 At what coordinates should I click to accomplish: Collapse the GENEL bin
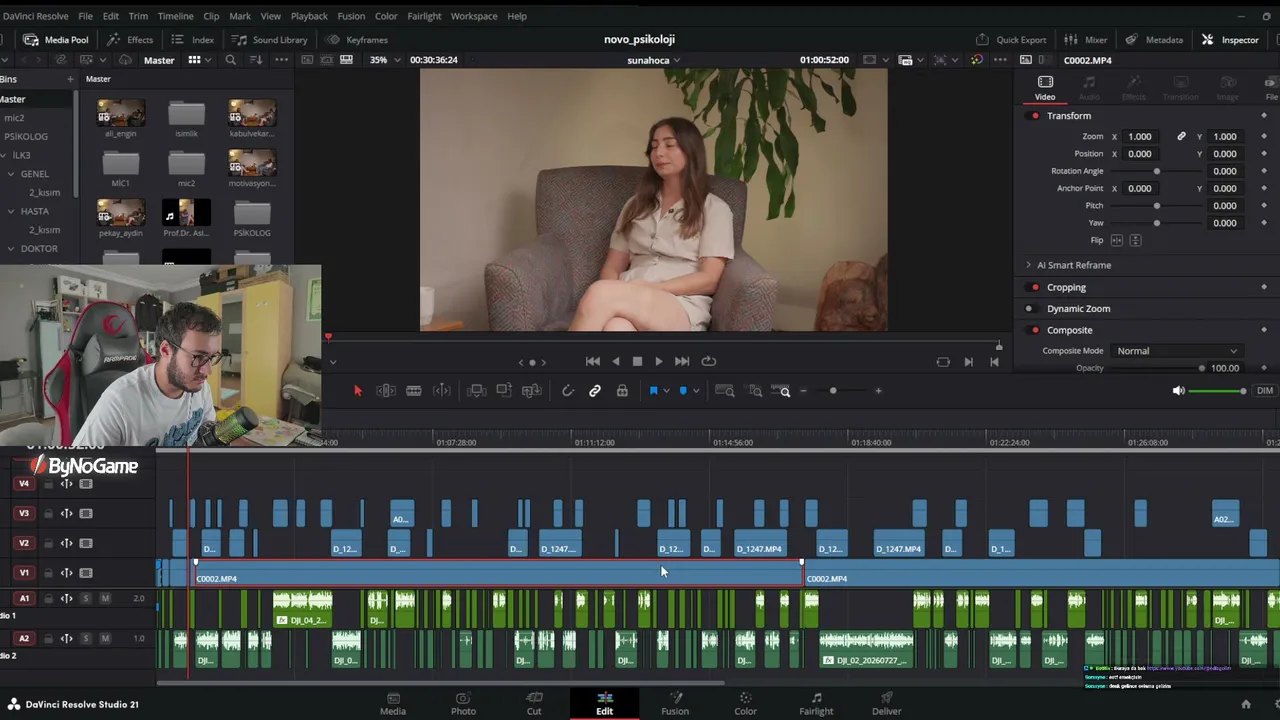(10, 174)
